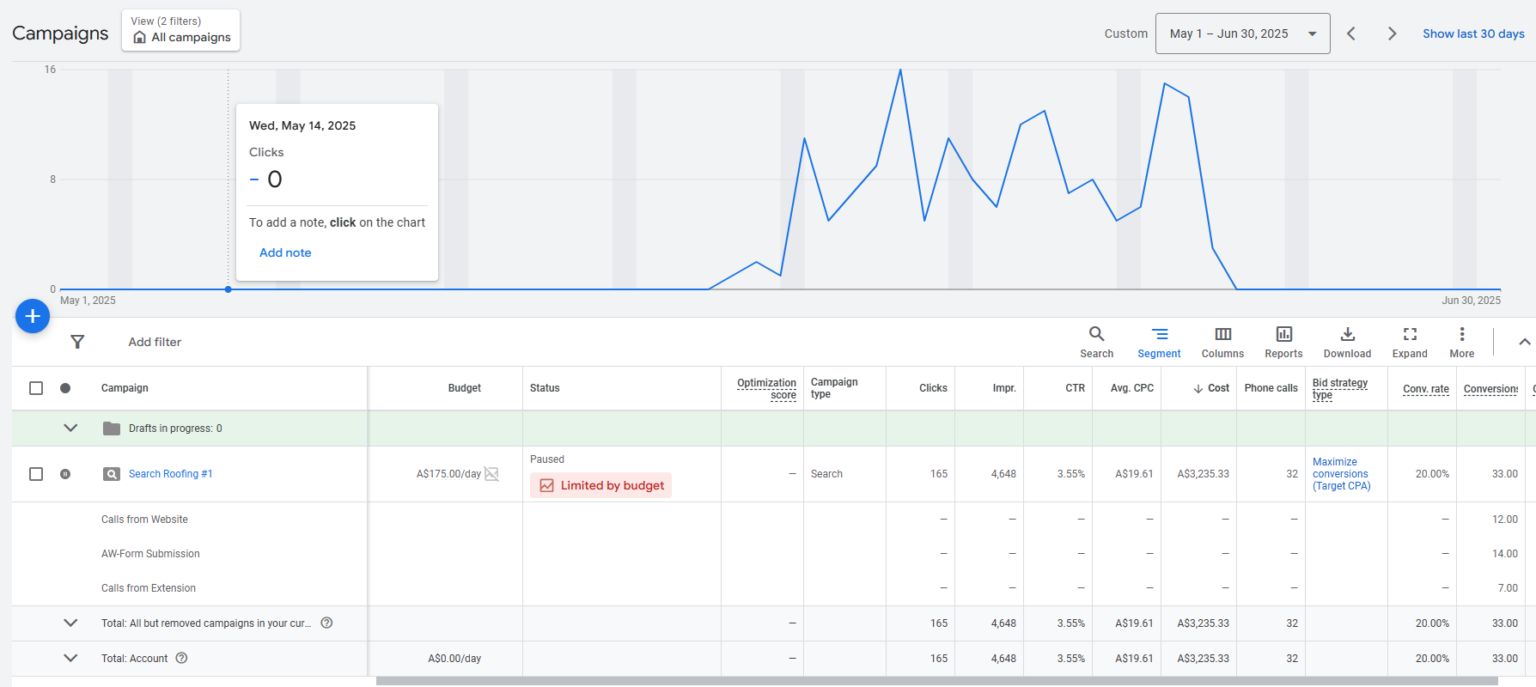Collapse the chart using the top-right chevron
The image size is (1536, 687).
tap(1524, 342)
